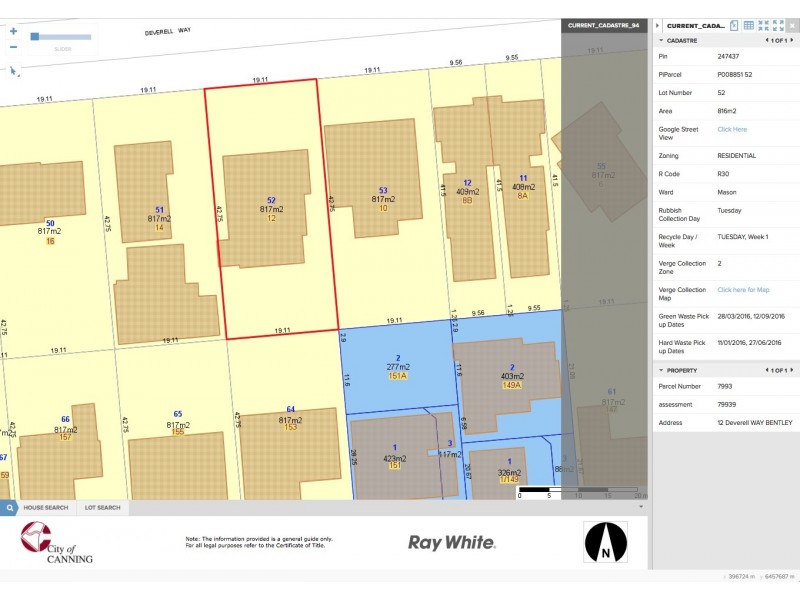The width and height of the screenshot is (800, 600).
Task: Select lot 50 parcel at 16
Action: point(49,232)
